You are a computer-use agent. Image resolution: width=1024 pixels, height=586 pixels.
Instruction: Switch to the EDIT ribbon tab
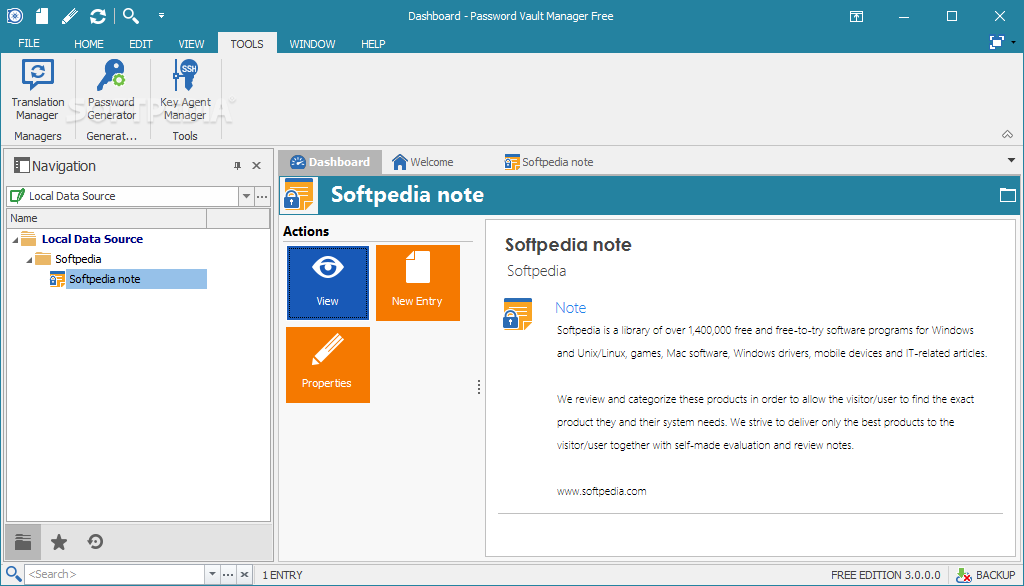coord(140,44)
